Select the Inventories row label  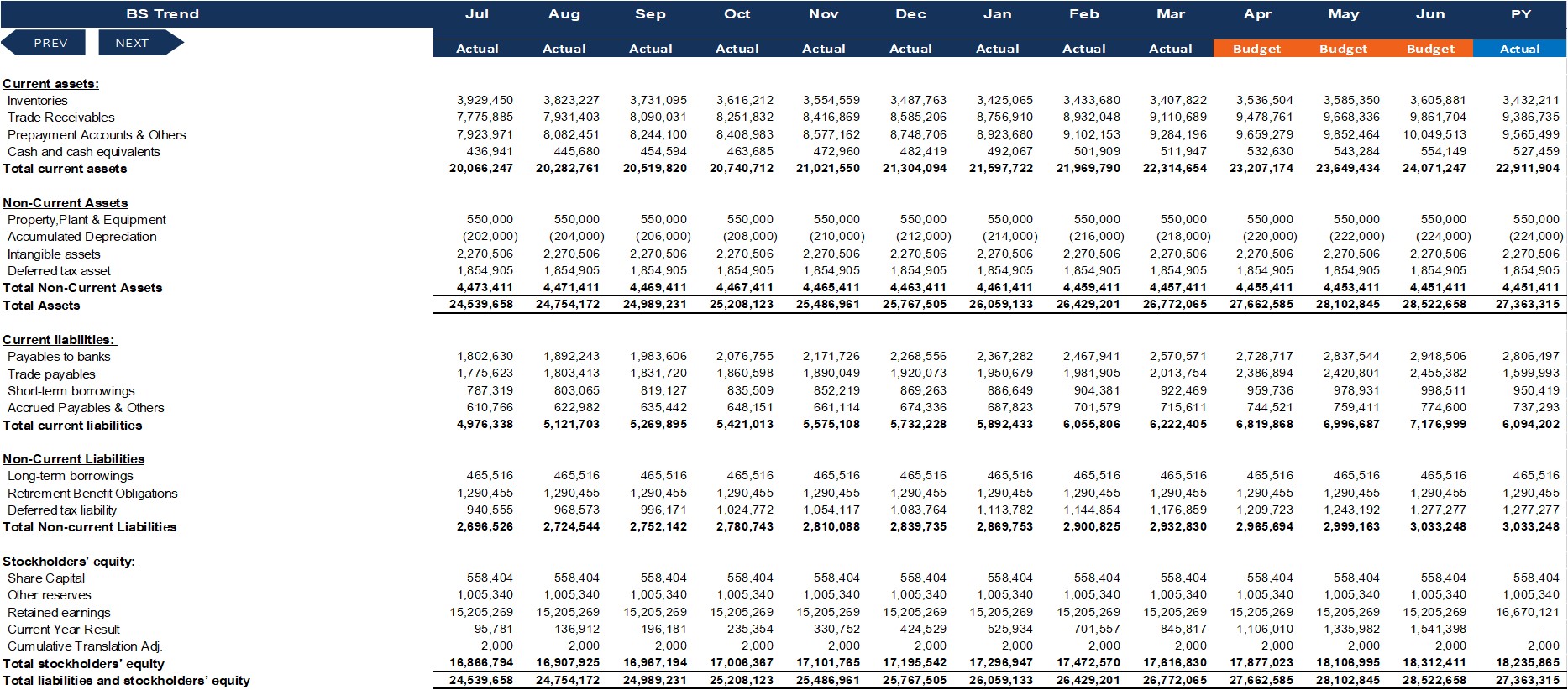(x=38, y=101)
